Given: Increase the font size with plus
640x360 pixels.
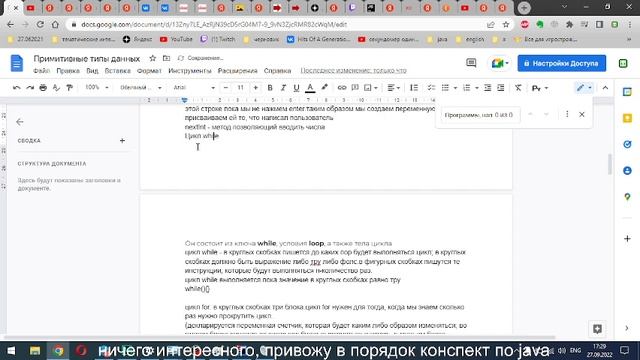Looking at the screenshot, I should [256, 88].
